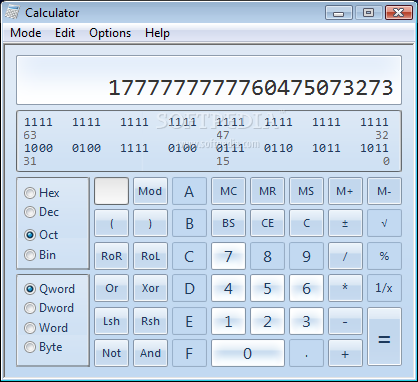Click the 1/x reciprocal button
The width and height of the screenshot is (418, 382).
click(x=384, y=288)
